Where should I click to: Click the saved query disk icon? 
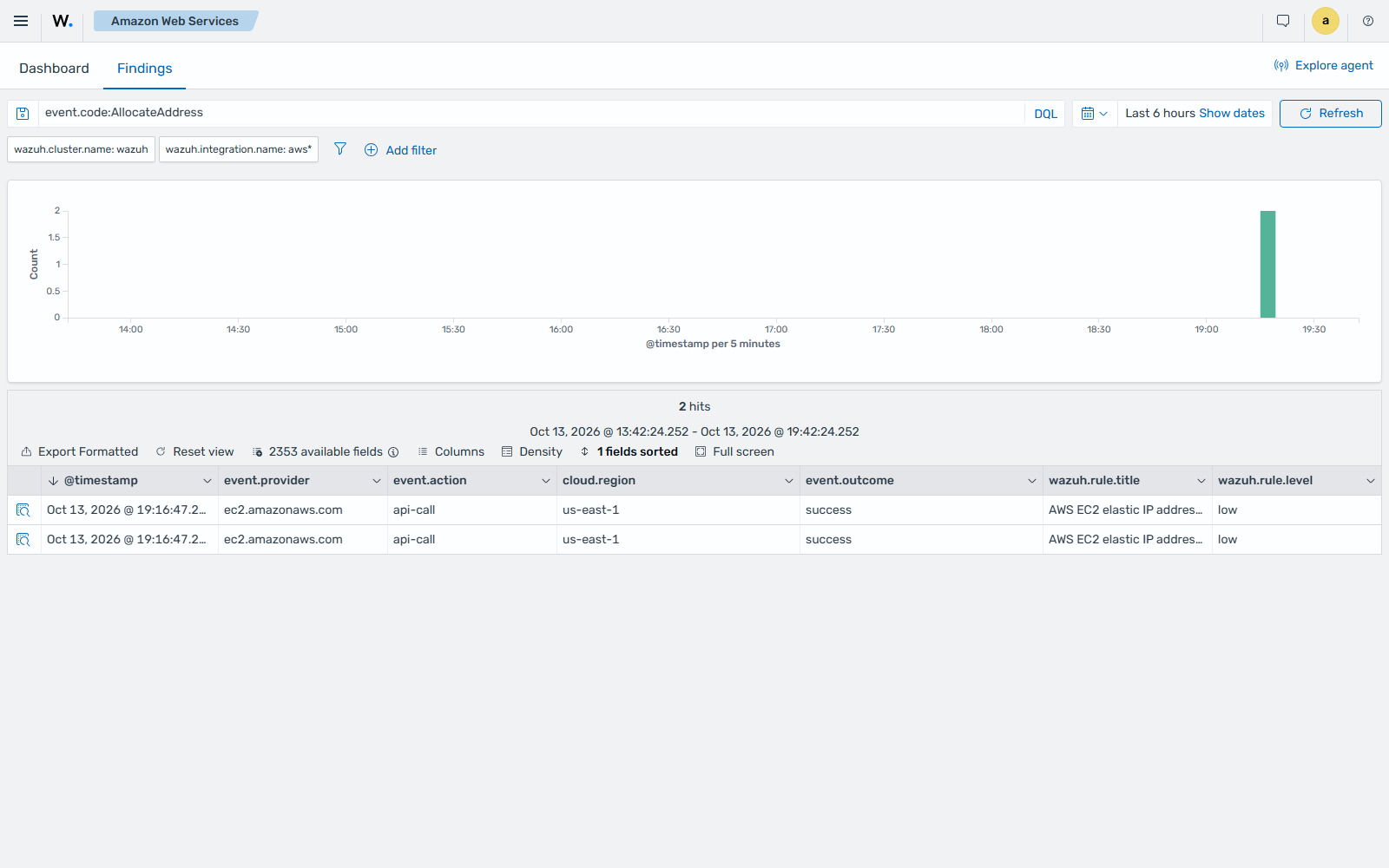[23, 114]
